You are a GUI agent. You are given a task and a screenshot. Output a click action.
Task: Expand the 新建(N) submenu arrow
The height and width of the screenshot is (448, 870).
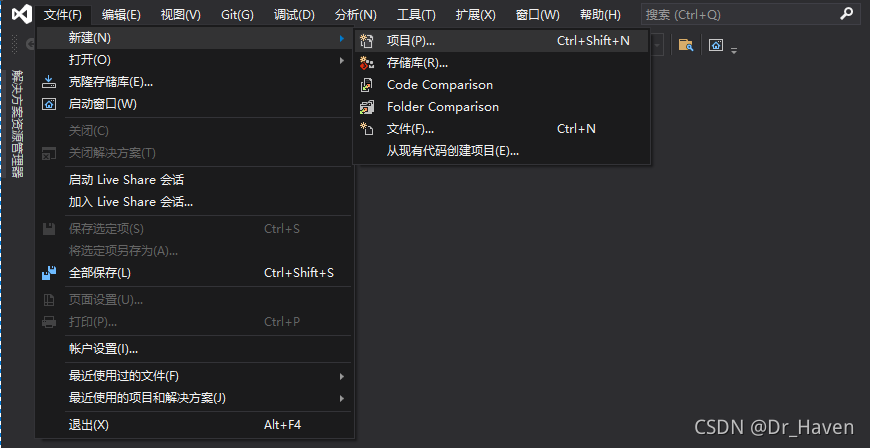coord(342,38)
